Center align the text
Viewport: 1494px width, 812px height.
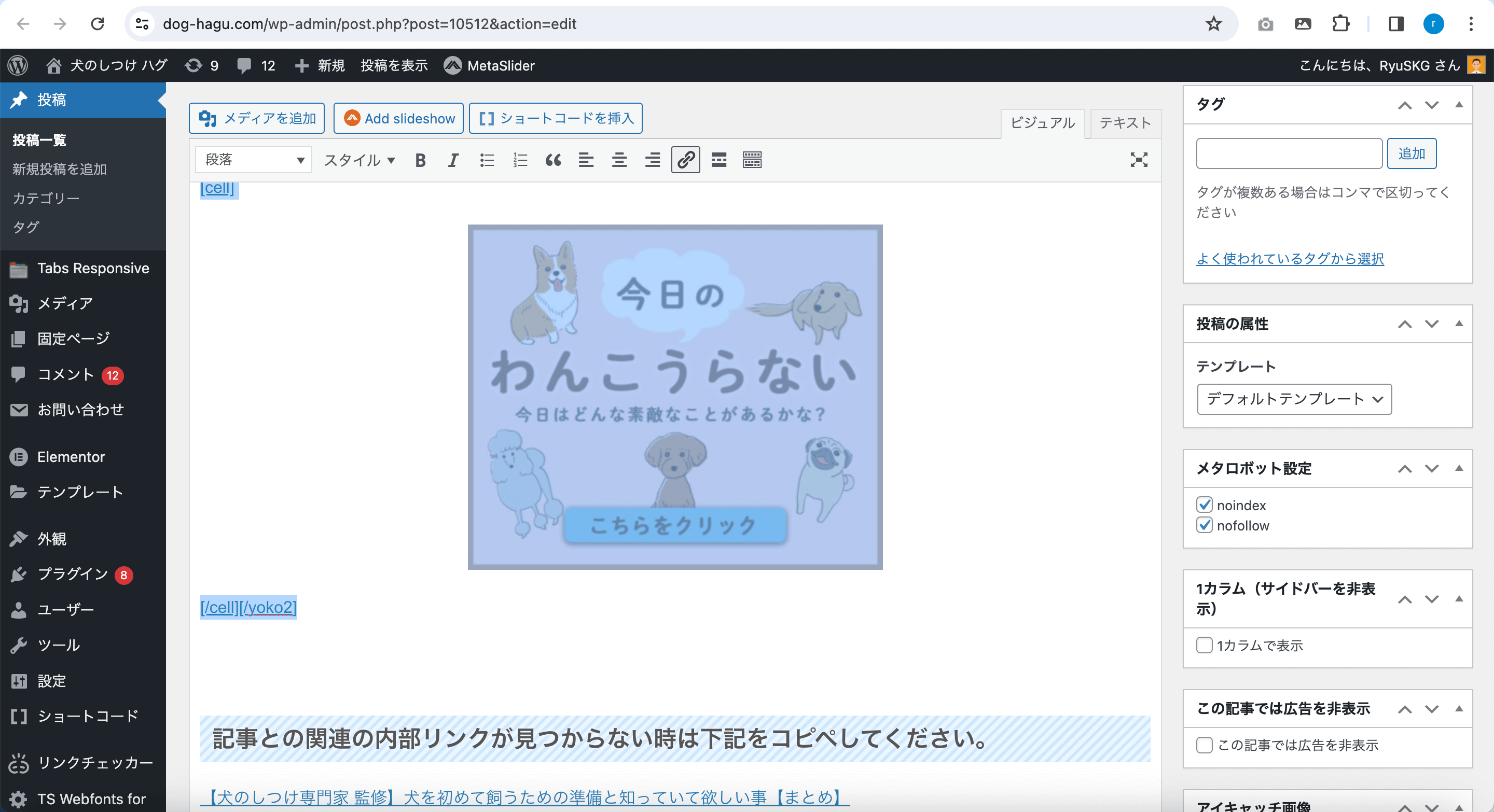pyautogui.click(x=619, y=160)
